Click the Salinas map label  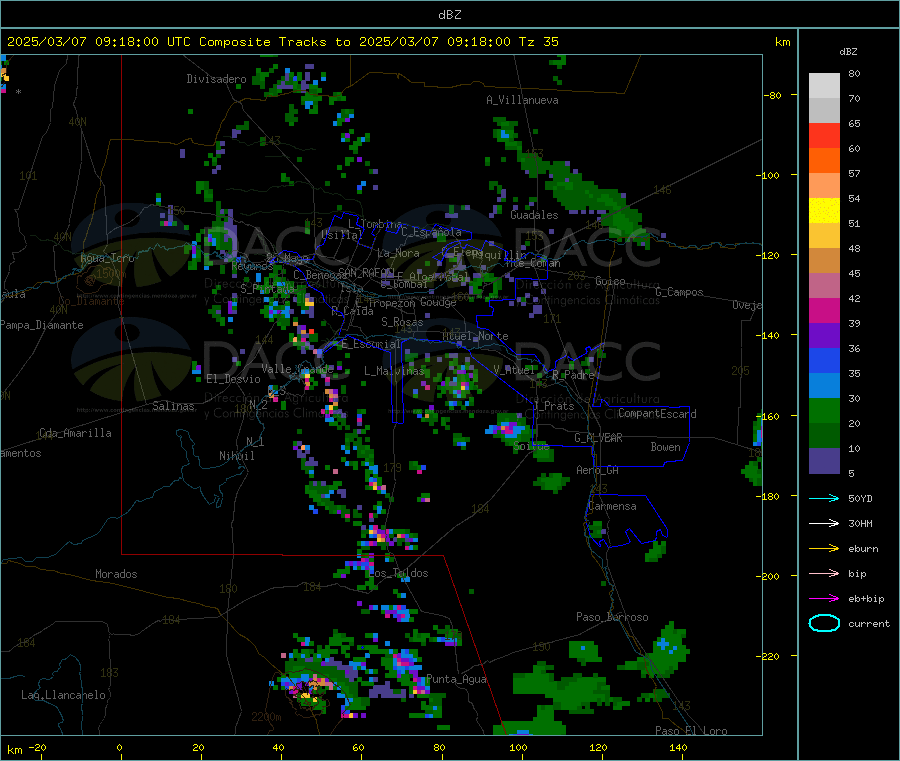click(173, 406)
